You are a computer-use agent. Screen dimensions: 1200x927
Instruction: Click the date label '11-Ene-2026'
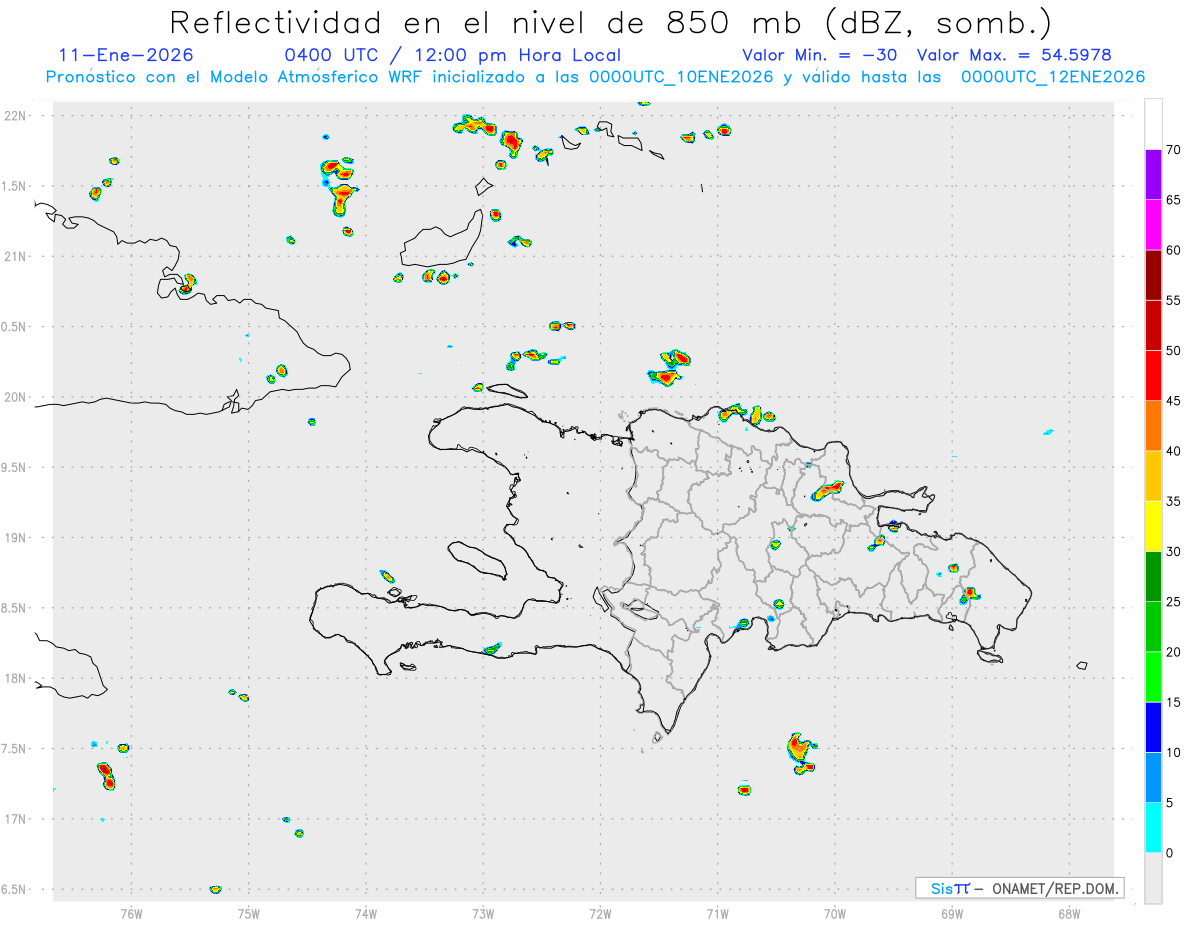tap(126, 55)
